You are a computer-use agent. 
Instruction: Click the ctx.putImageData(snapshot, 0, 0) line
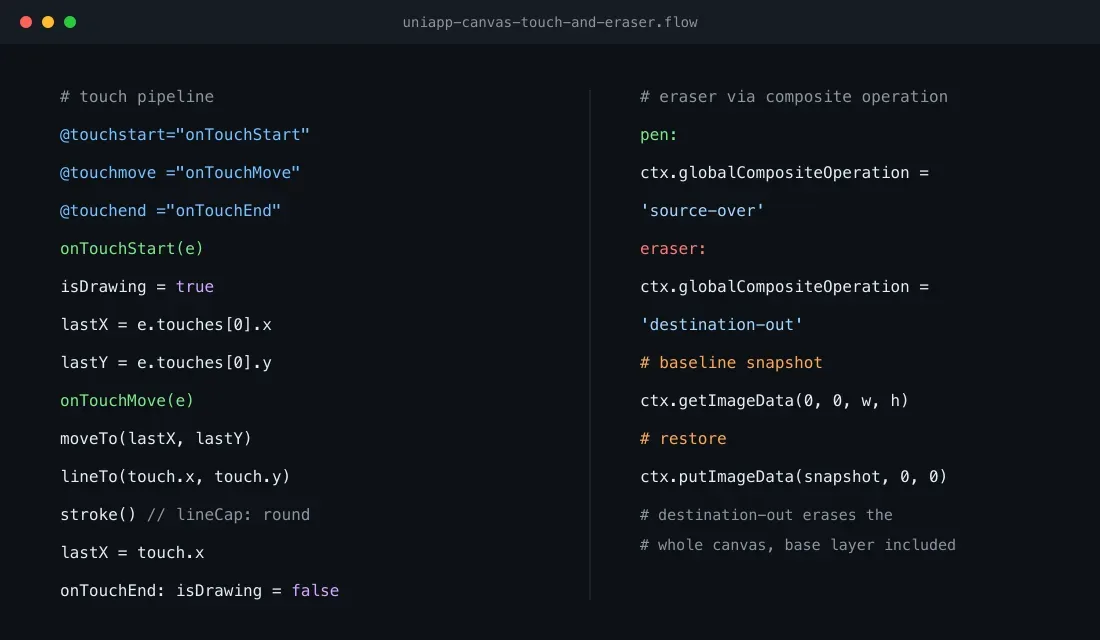click(793, 476)
